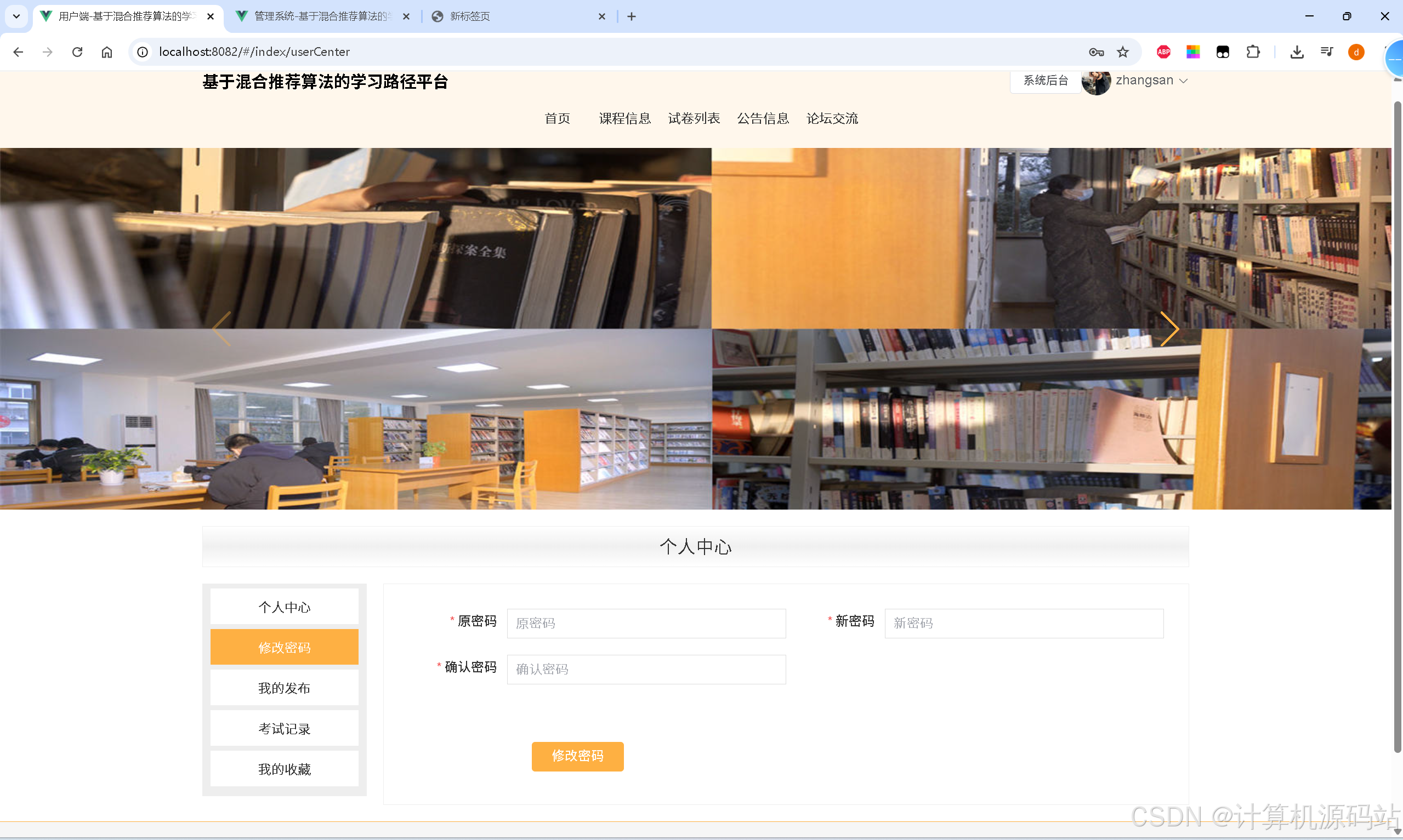1403x840 pixels.
Task: Click the extensions puzzle icon
Action: tap(1253, 52)
